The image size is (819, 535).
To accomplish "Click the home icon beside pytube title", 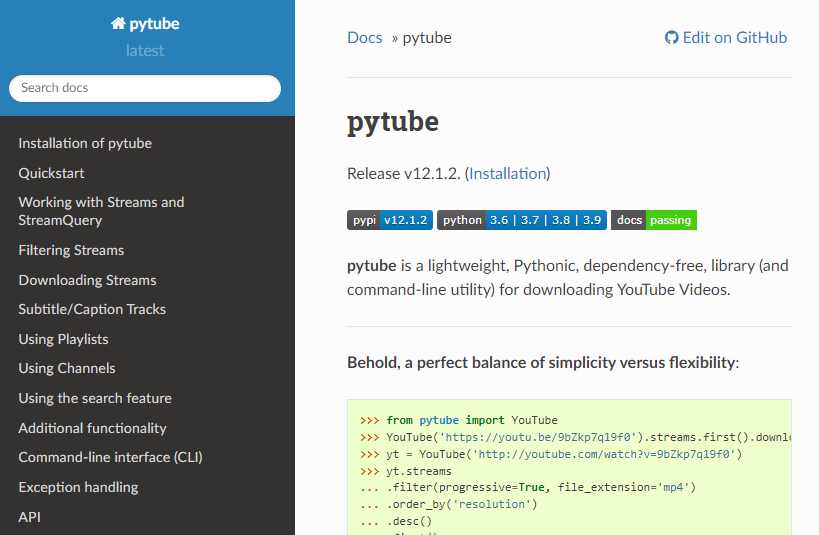I will coord(118,24).
